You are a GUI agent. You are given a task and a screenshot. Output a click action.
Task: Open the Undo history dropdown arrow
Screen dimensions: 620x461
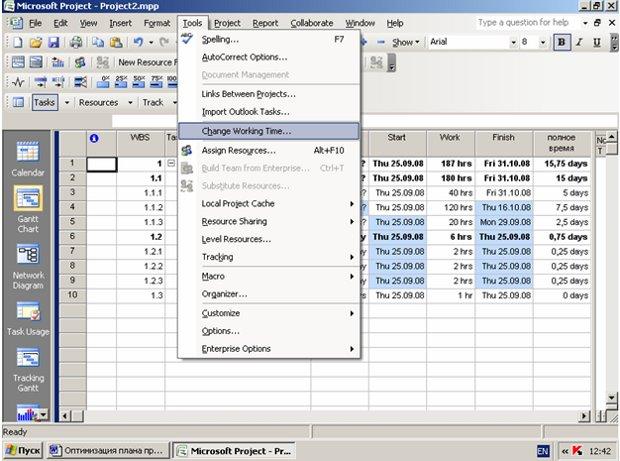pyautogui.click(x=151, y=42)
